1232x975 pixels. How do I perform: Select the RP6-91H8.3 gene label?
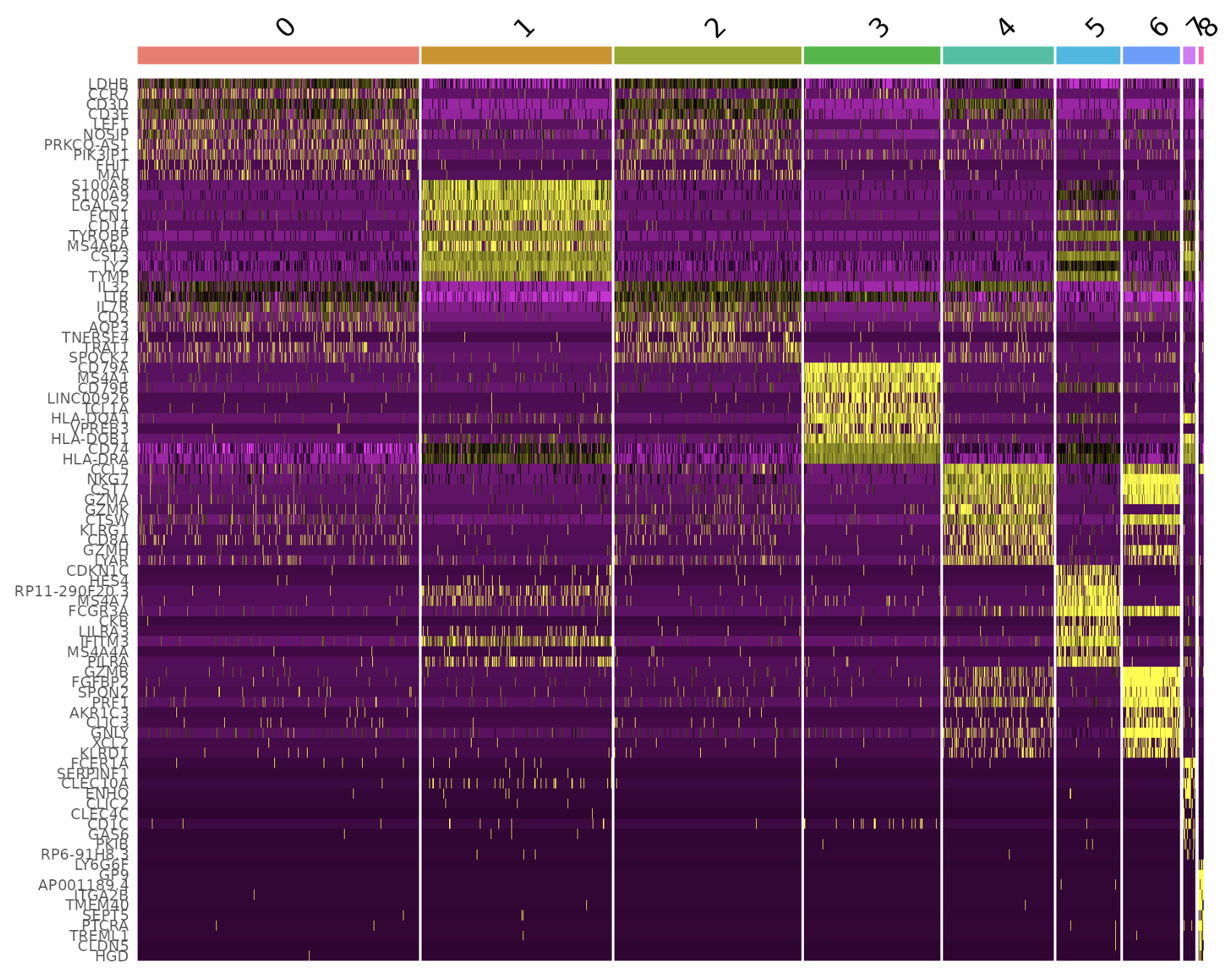click(85, 856)
